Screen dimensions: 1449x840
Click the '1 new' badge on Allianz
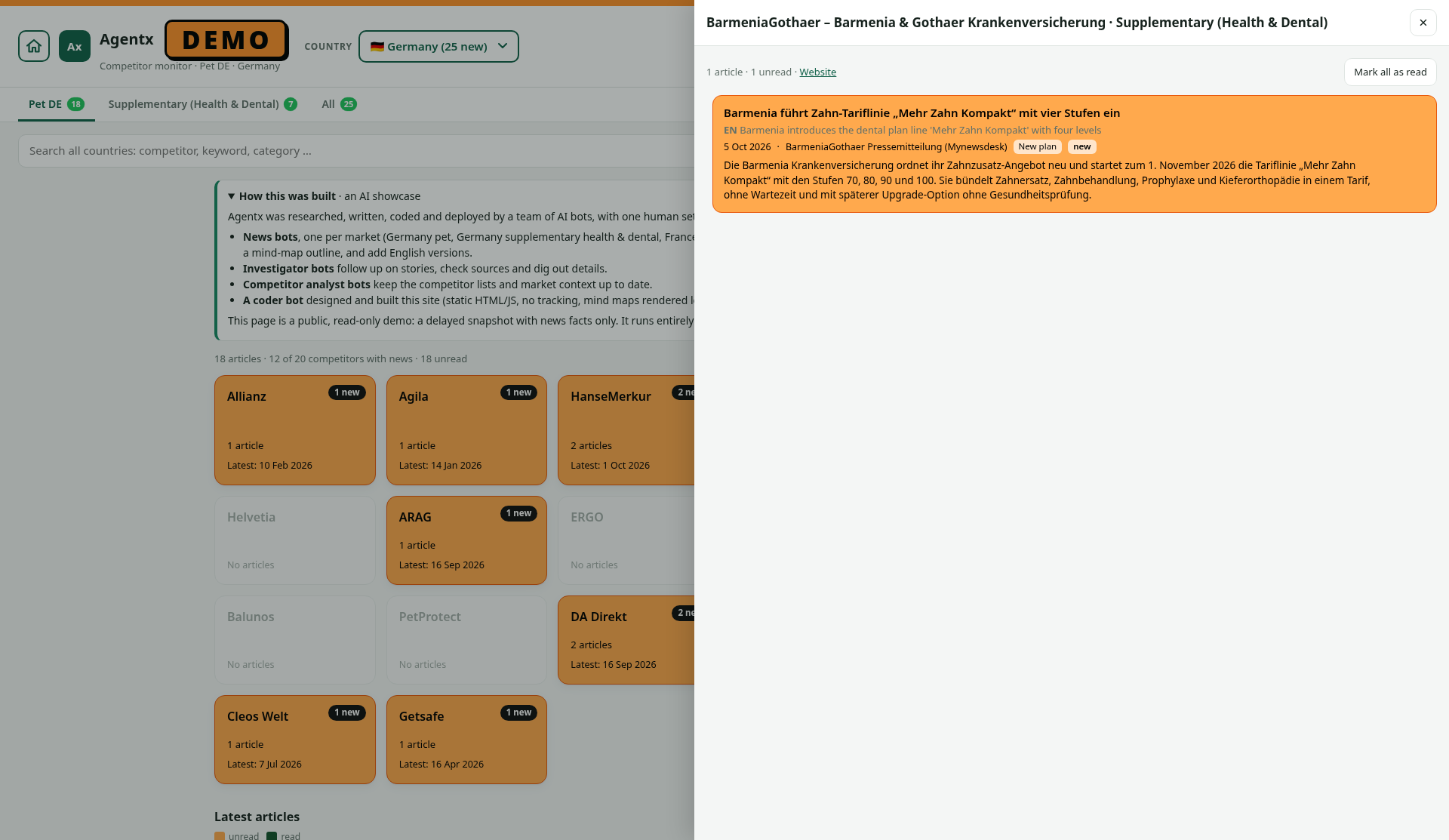[x=347, y=392]
